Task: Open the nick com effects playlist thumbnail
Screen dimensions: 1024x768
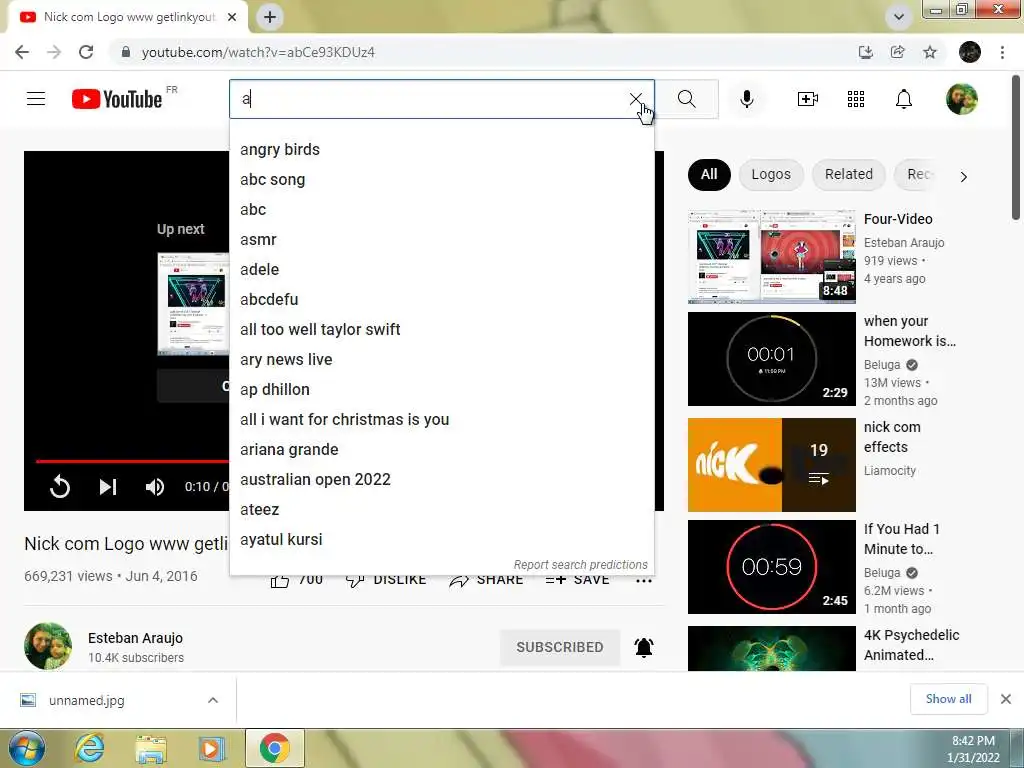Action: (x=771, y=464)
